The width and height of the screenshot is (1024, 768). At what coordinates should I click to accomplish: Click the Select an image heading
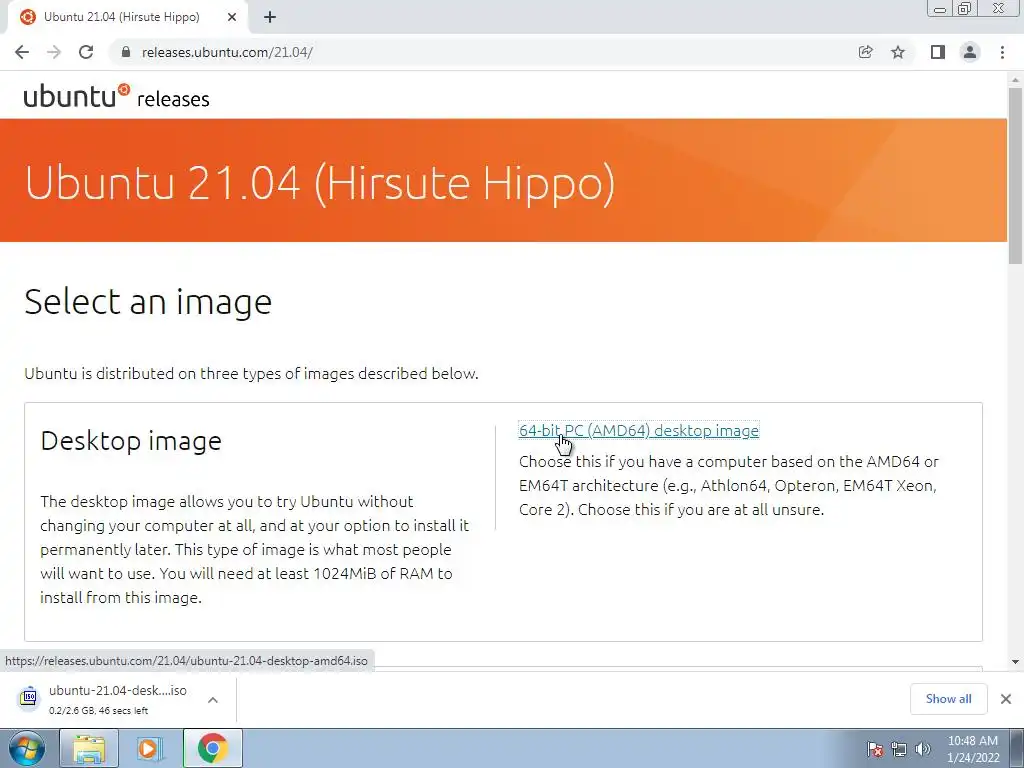coord(148,302)
